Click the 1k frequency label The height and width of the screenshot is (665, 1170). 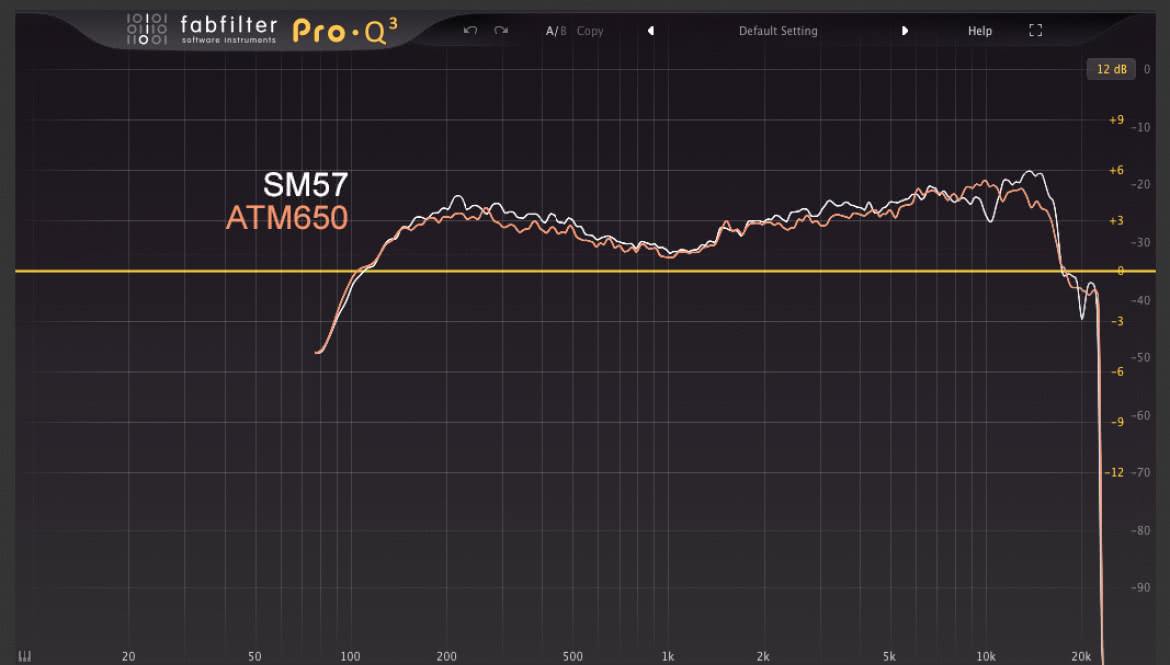[668, 657]
